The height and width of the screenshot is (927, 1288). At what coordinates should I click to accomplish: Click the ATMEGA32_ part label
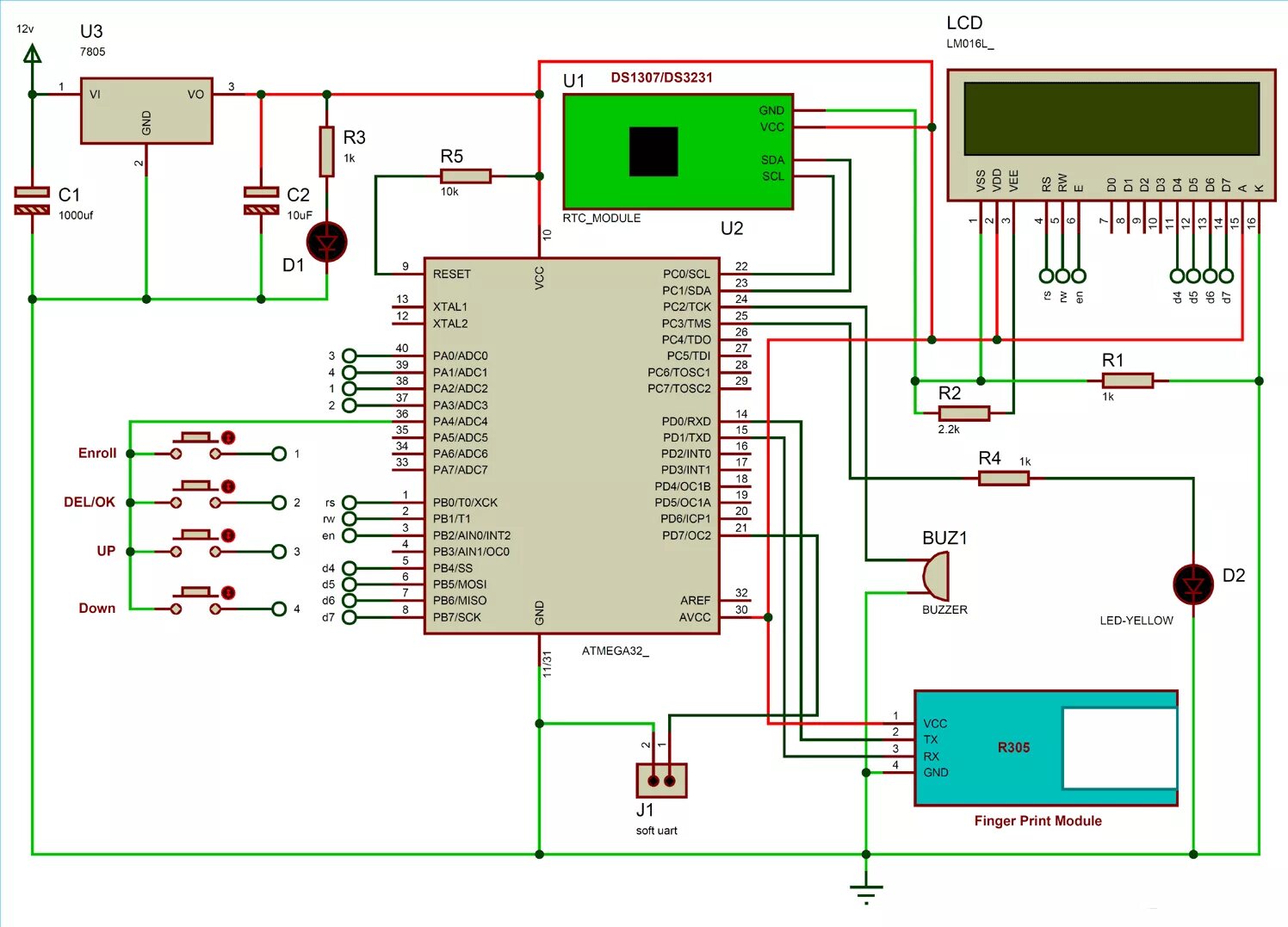(x=615, y=651)
